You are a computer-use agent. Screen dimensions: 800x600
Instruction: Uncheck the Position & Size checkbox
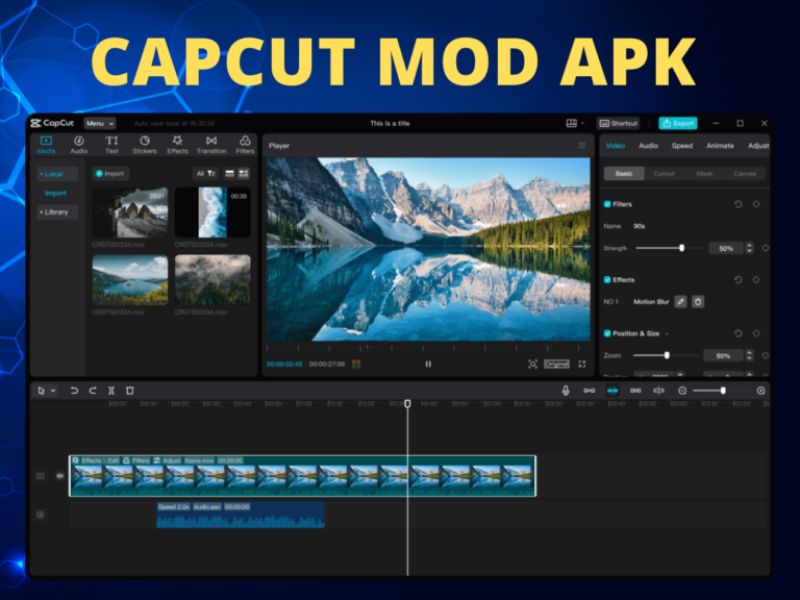click(x=607, y=333)
